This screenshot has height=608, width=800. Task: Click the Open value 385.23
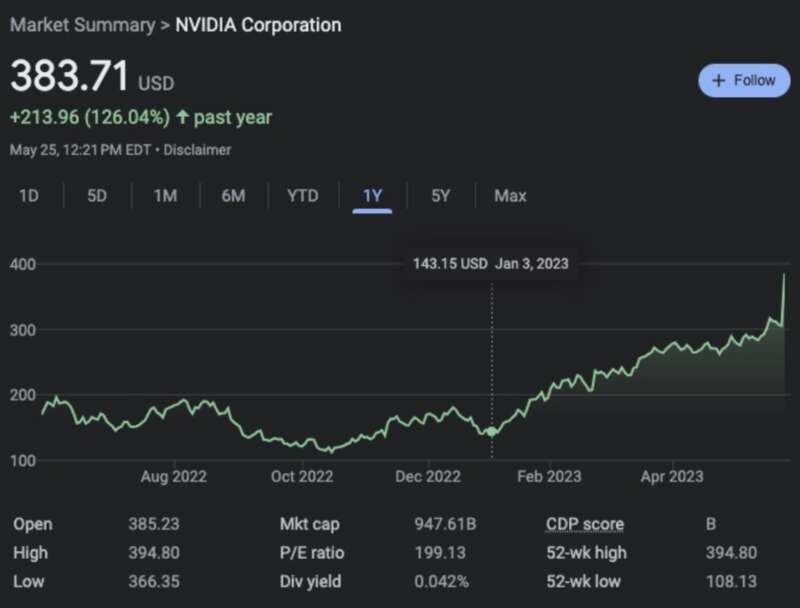click(154, 524)
